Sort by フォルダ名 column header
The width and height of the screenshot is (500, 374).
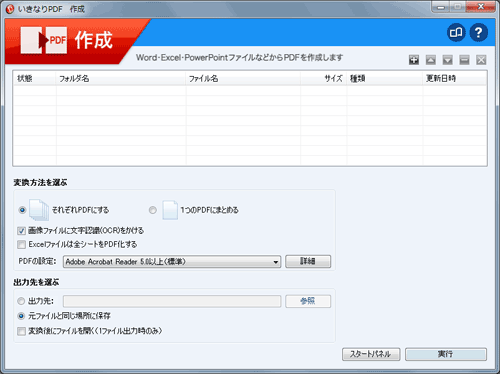(121, 79)
